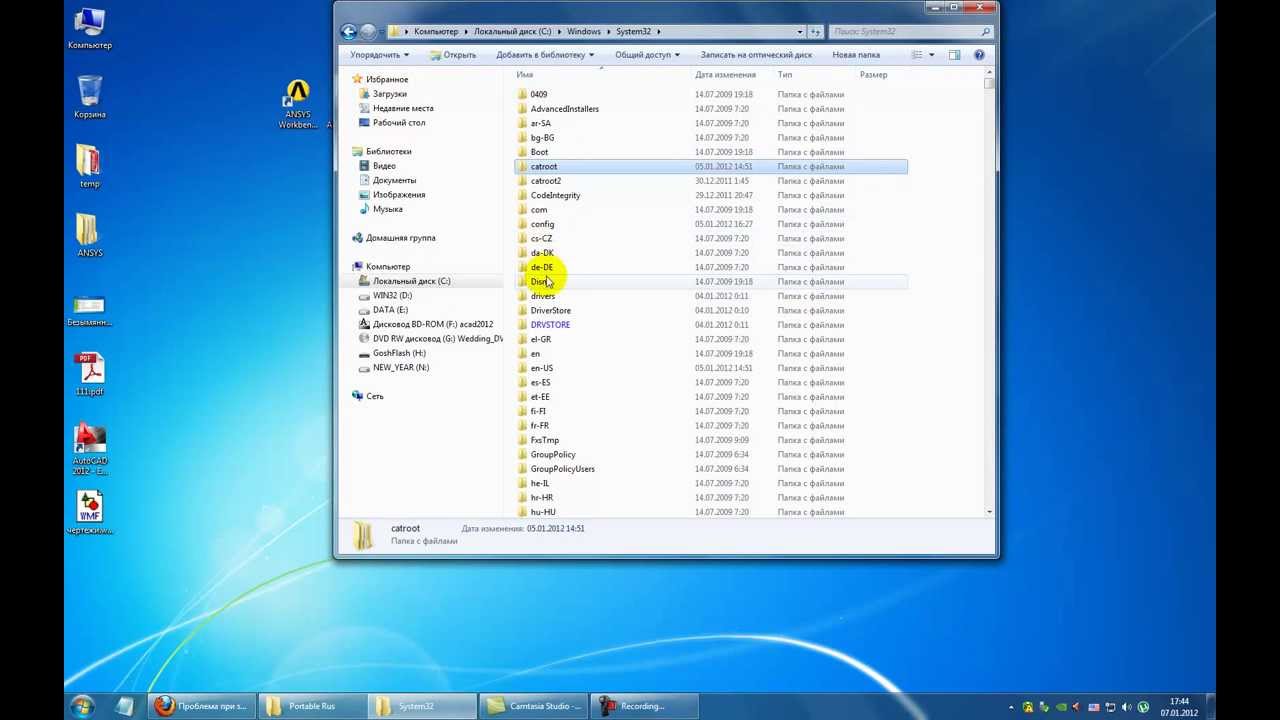The width and height of the screenshot is (1280, 720).
Task: Open the Упорядочить menu
Action: tap(379, 55)
